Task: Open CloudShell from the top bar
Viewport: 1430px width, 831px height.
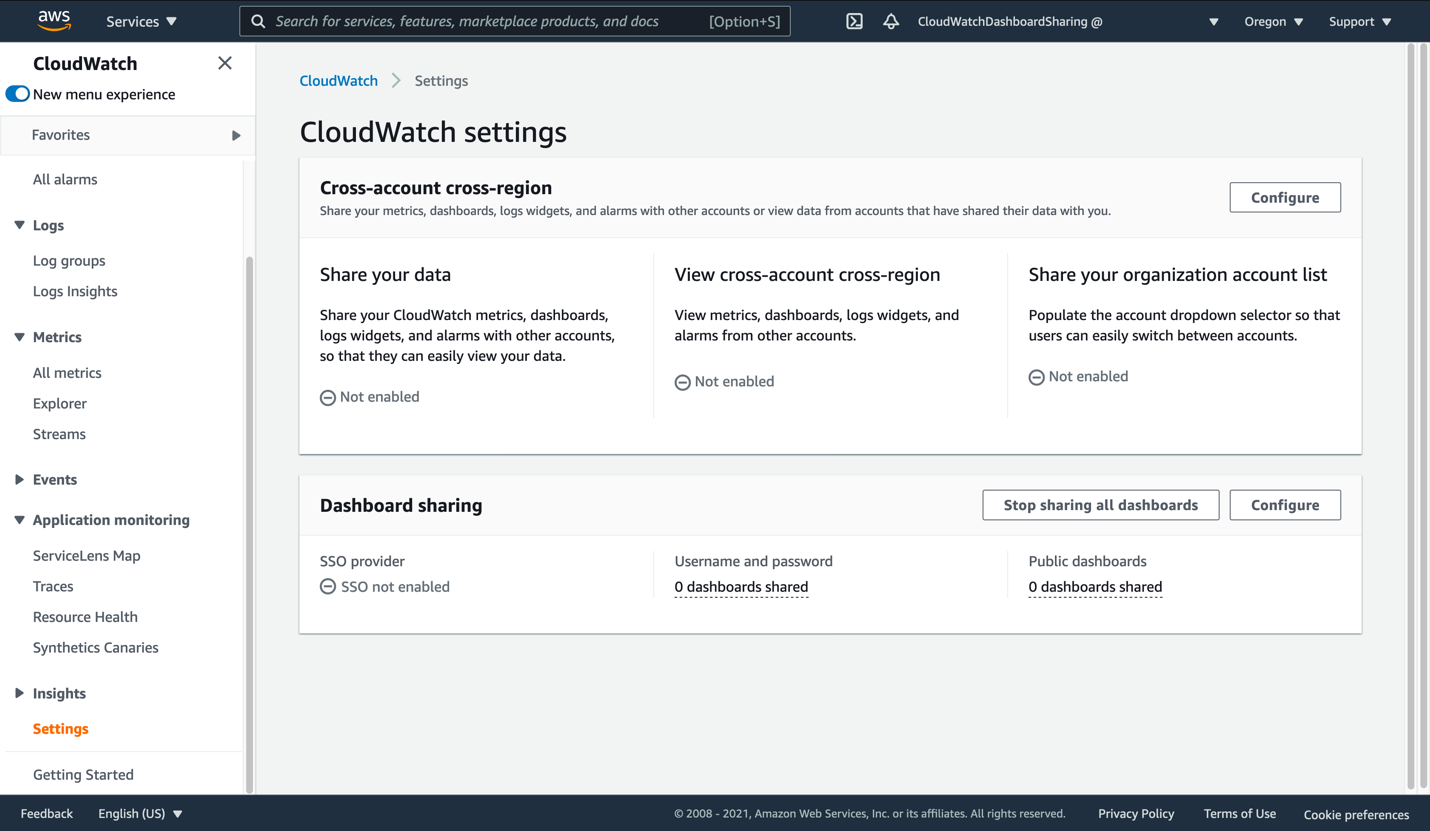Action: [x=853, y=20]
